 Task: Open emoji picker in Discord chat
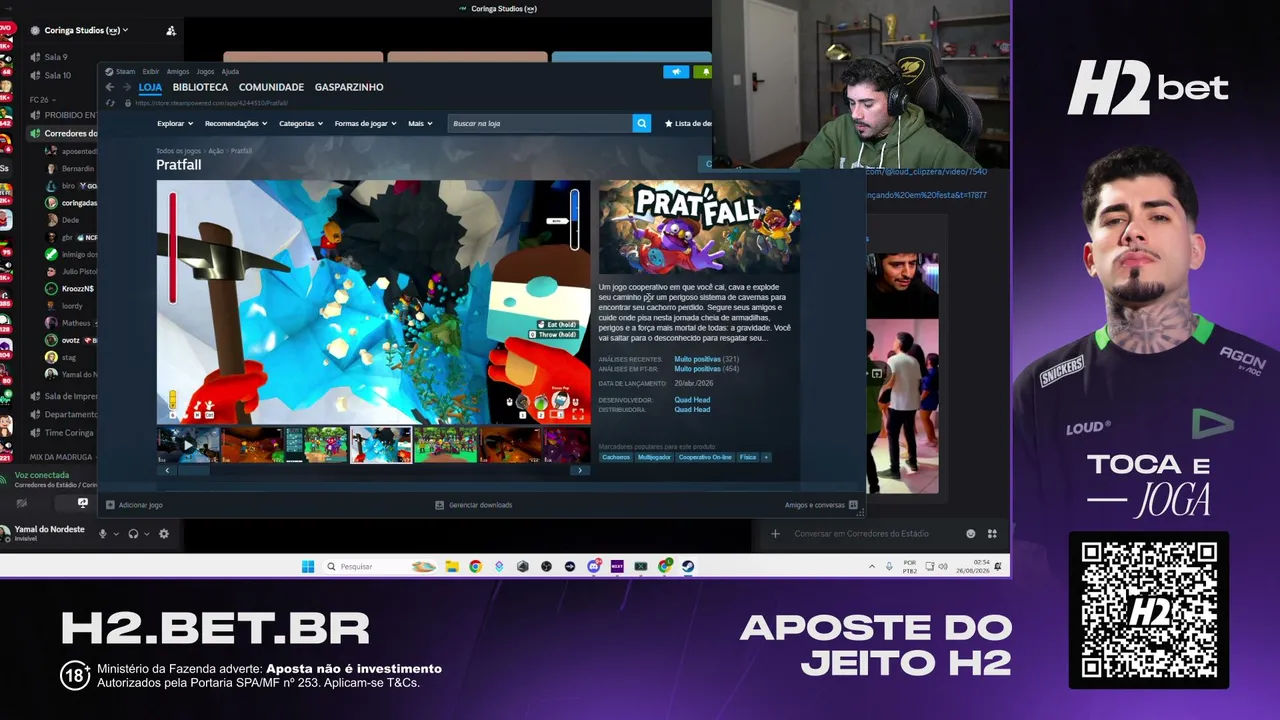[970, 534]
